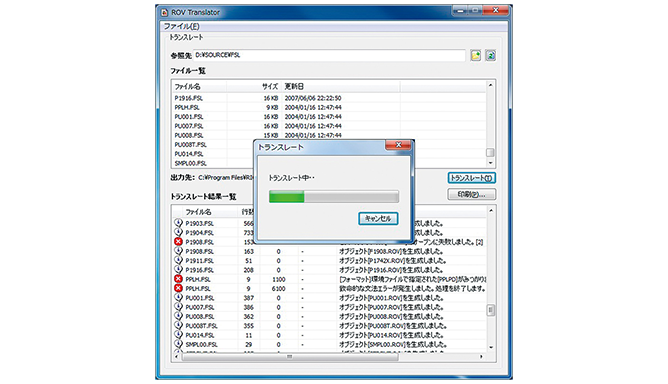668x384 pixels.
Task: Click the トランスレート(T) button
Action: pyautogui.click(x=471, y=178)
